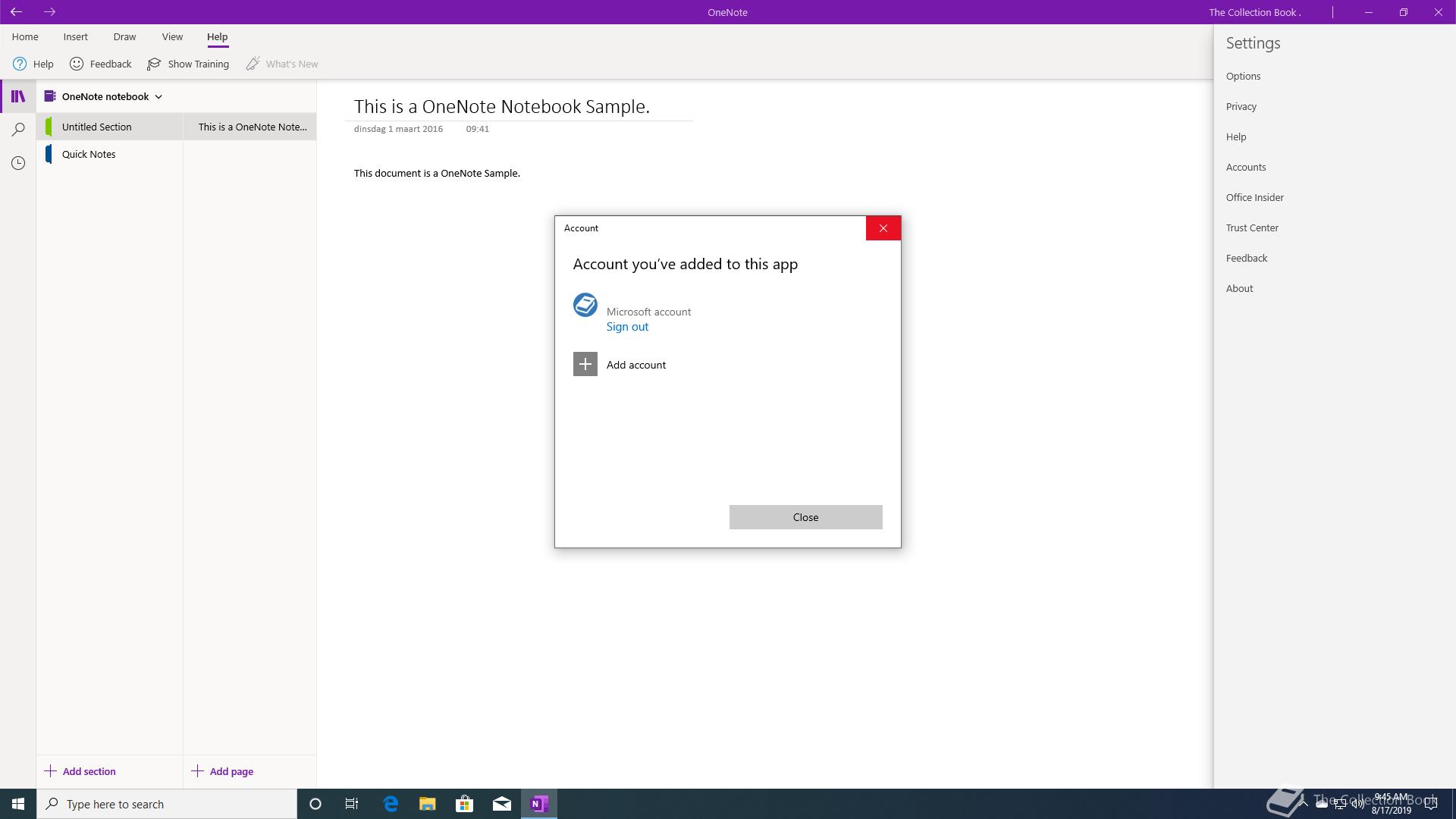The width and height of the screenshot is (1456, 819).
Task: Open Trust Center in Settings
Action: pos(1252,227)
